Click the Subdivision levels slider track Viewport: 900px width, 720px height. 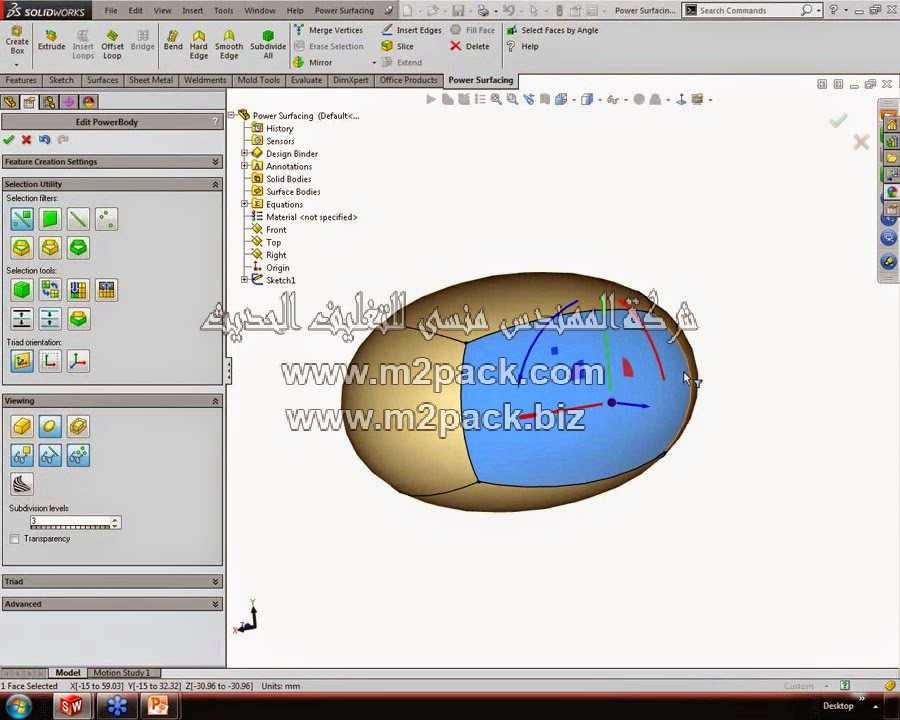click(70, 527)
